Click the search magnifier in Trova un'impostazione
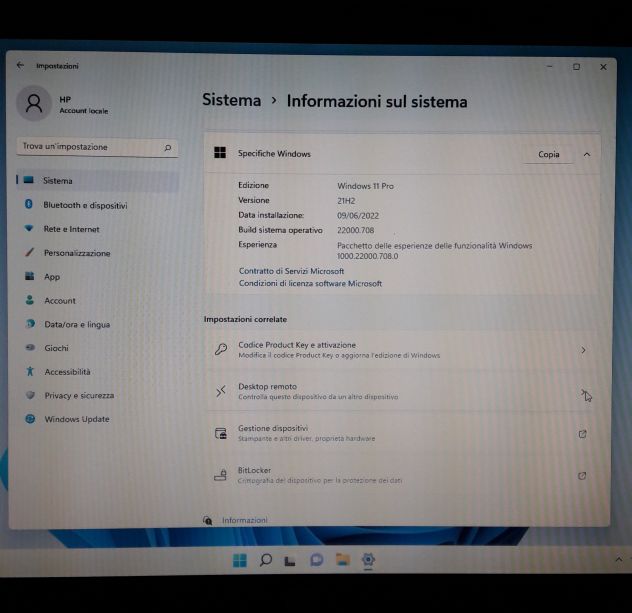Screen dimensions: 632x613 point(168,148)
